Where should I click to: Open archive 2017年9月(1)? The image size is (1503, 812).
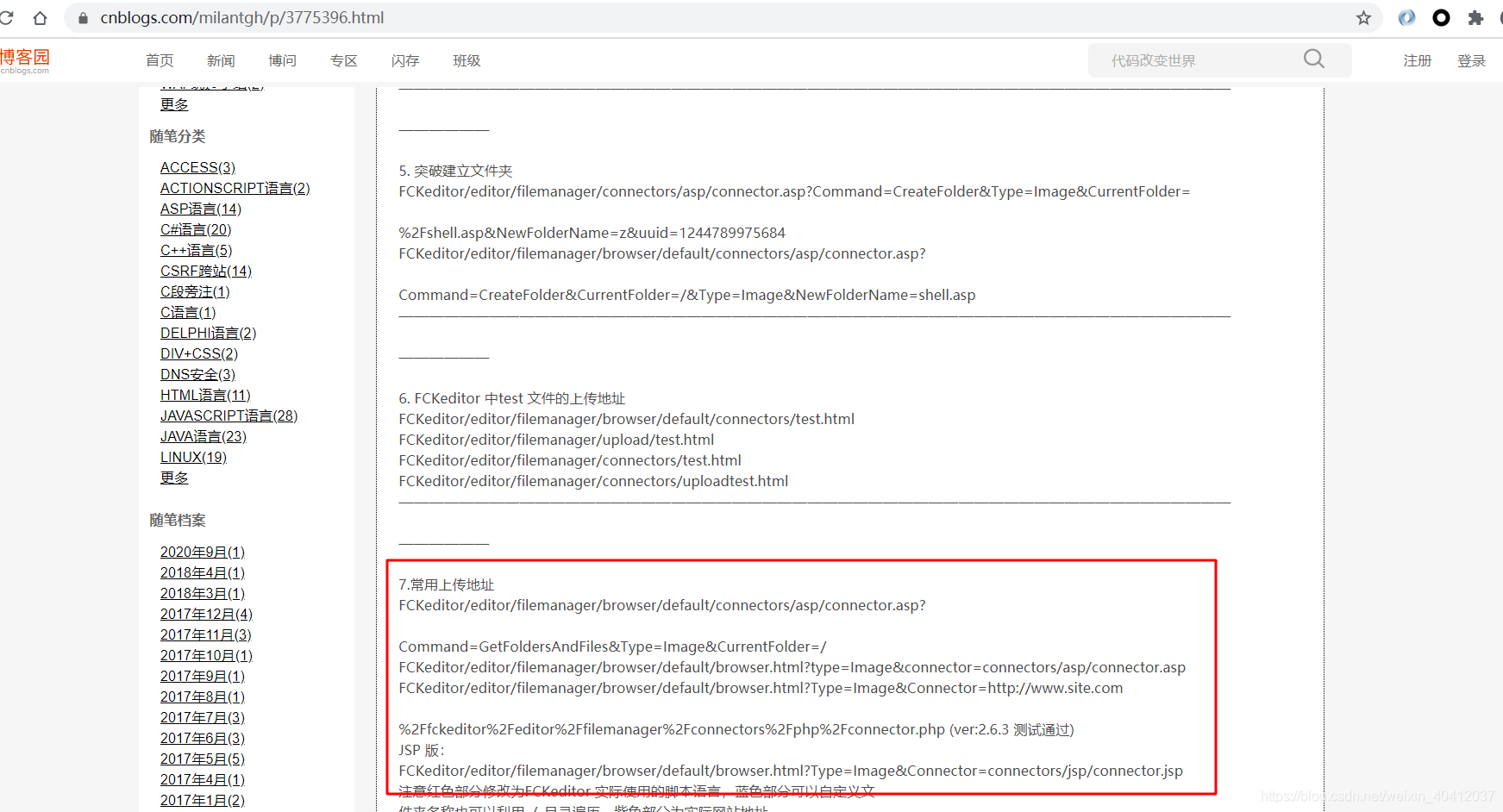coord(202,676)
